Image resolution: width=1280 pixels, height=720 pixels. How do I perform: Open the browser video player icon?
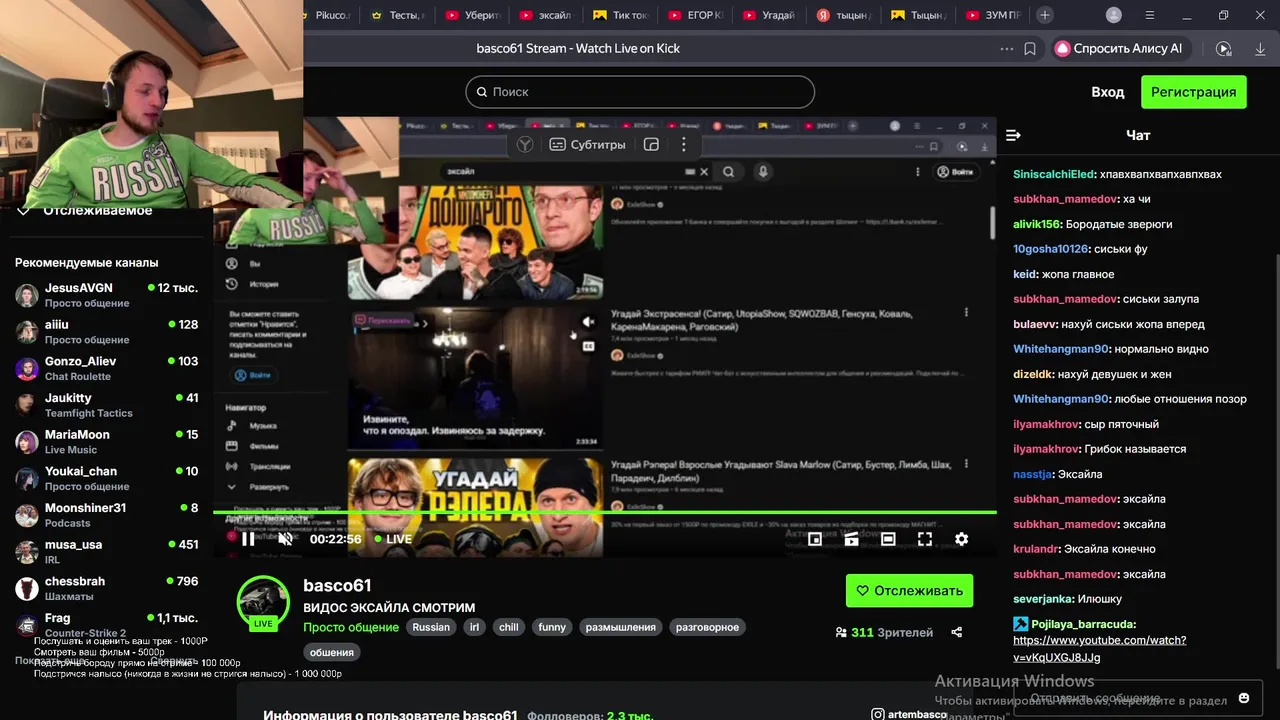click(x=1223, y=48)
